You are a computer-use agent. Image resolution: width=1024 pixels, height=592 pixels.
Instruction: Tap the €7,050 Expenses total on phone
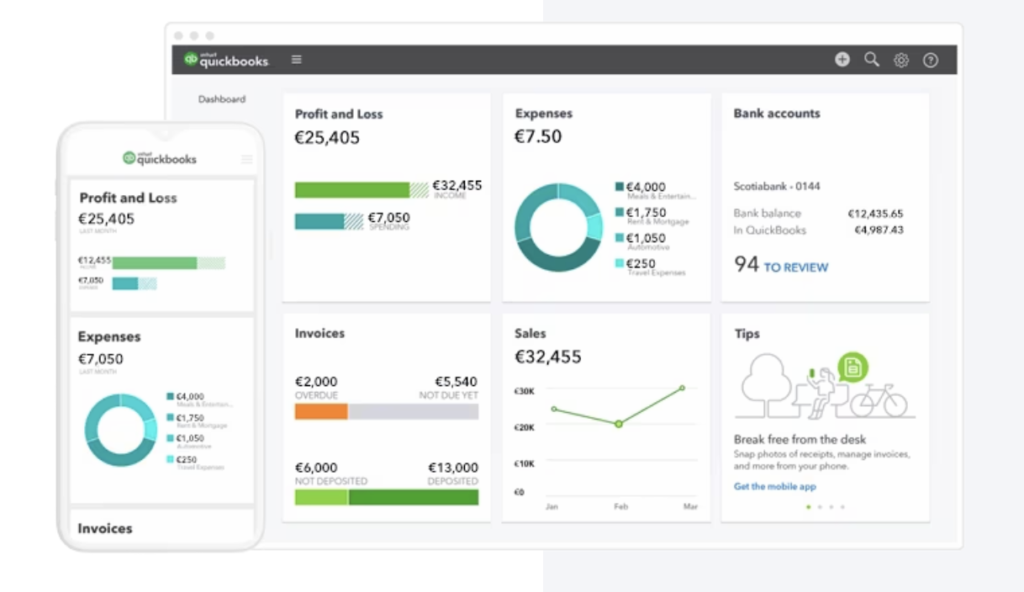point(101,359)
